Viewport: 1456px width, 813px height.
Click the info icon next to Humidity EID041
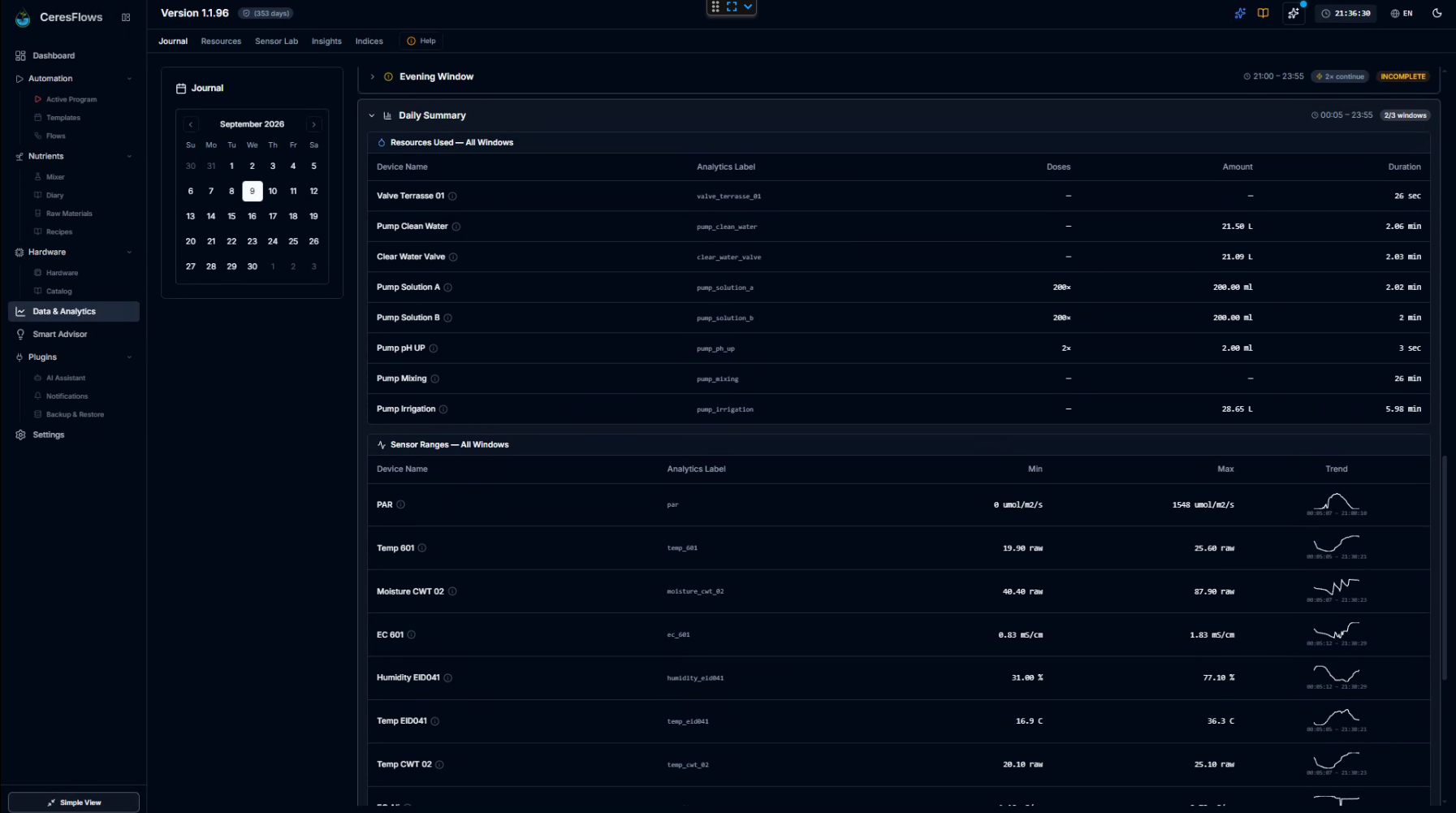coord(448,678)
